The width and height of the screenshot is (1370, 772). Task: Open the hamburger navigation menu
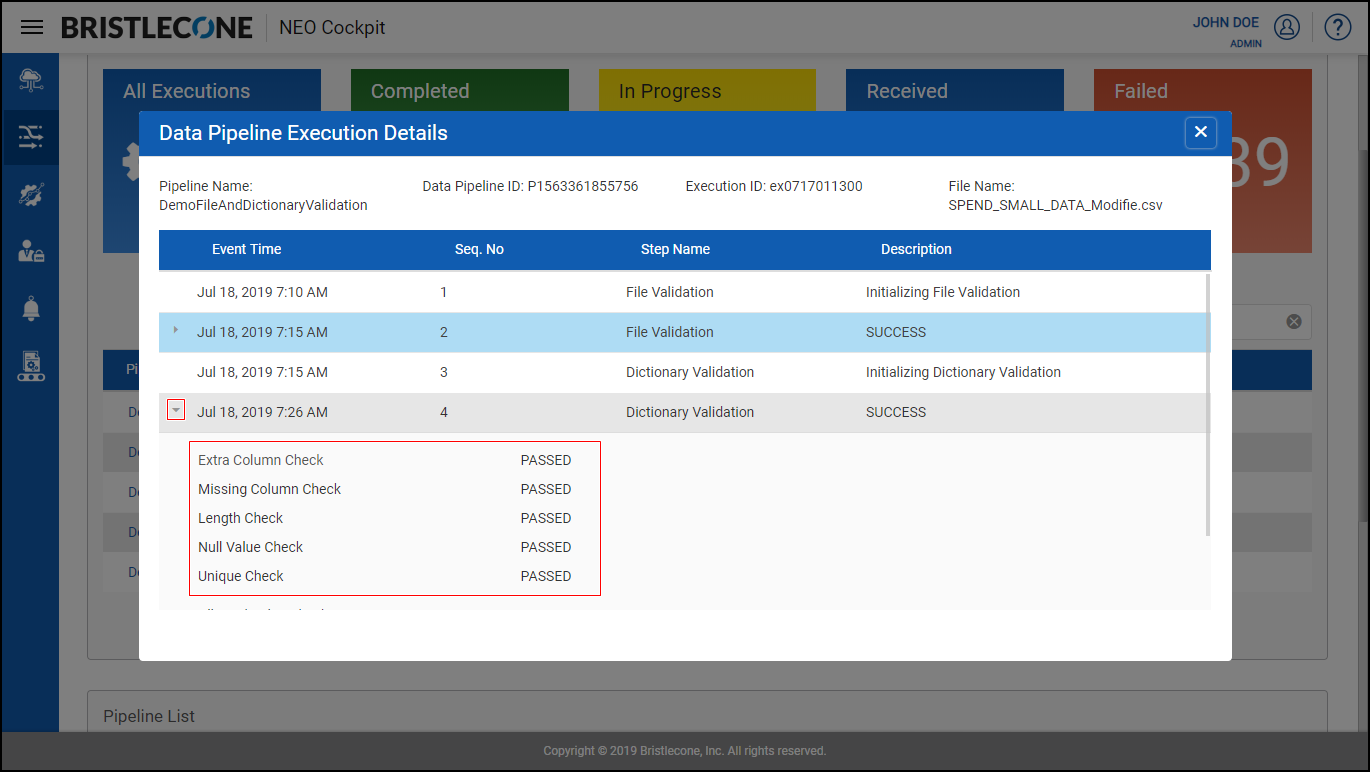[x=32, y=27]
